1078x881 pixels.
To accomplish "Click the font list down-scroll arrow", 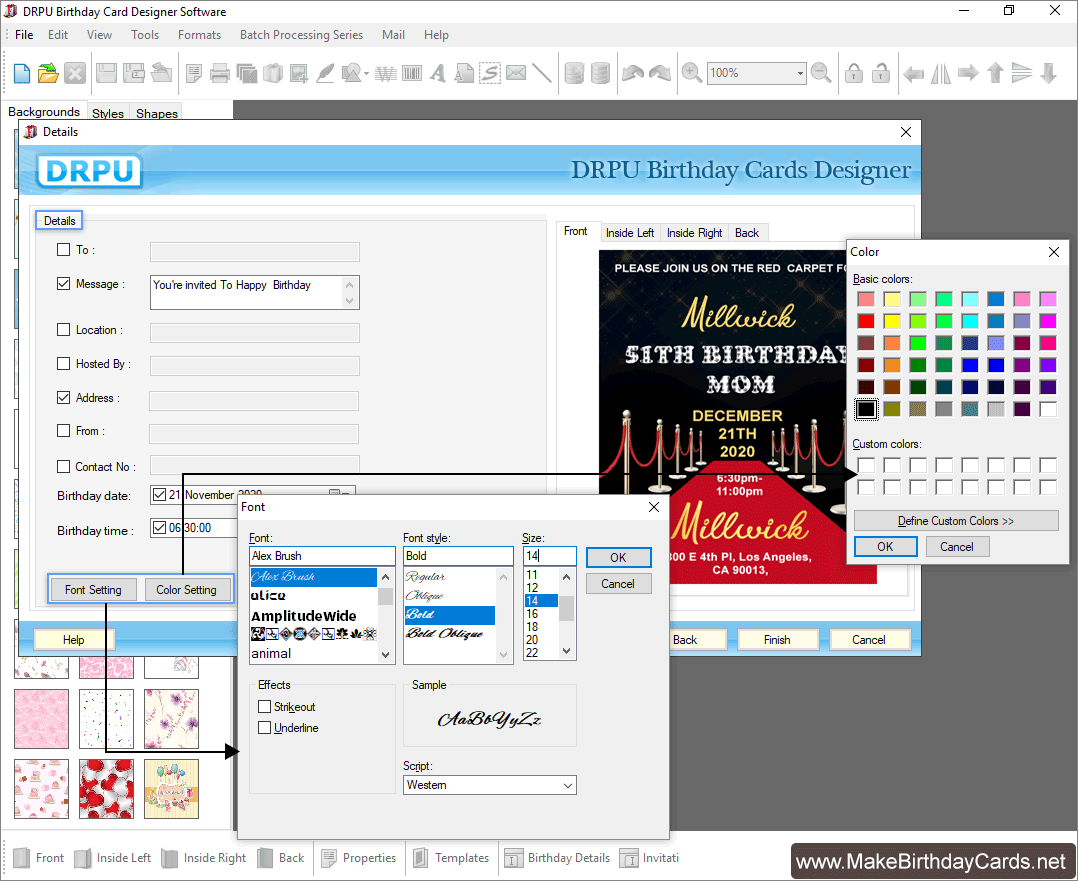I will coord(386,655).
